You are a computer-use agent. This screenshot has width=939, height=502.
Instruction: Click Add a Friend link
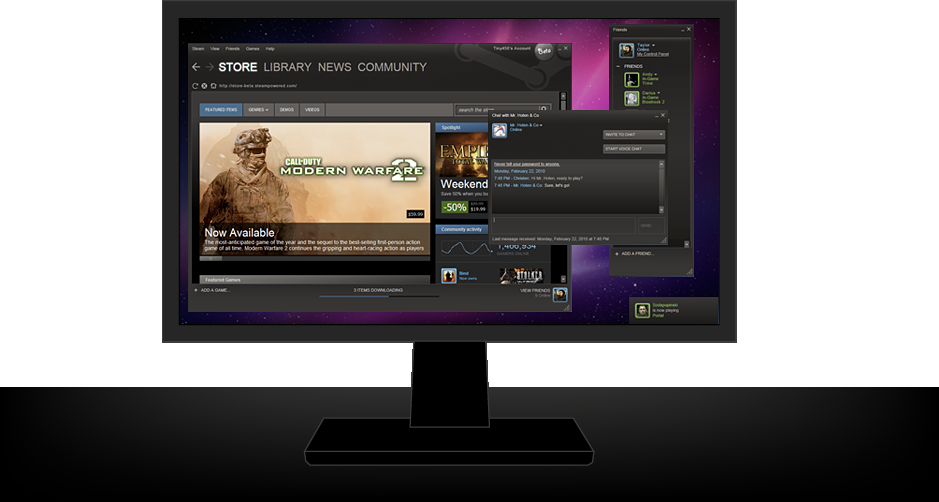pyautogui.click(x=638, y=254)
